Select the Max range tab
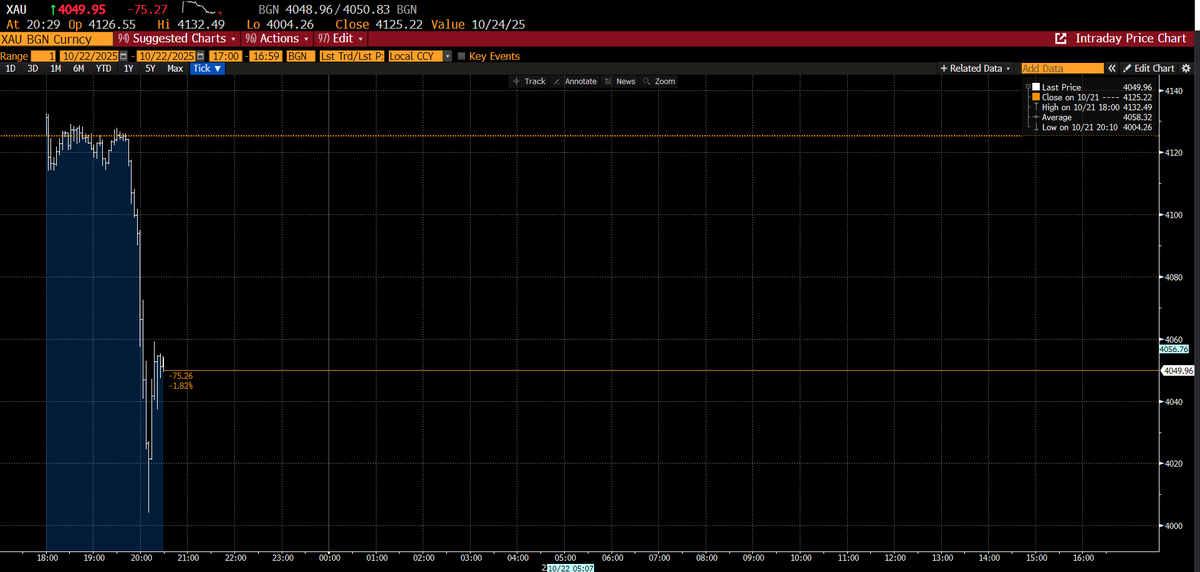The image size is (1200, 572). [x=175, y=69]
